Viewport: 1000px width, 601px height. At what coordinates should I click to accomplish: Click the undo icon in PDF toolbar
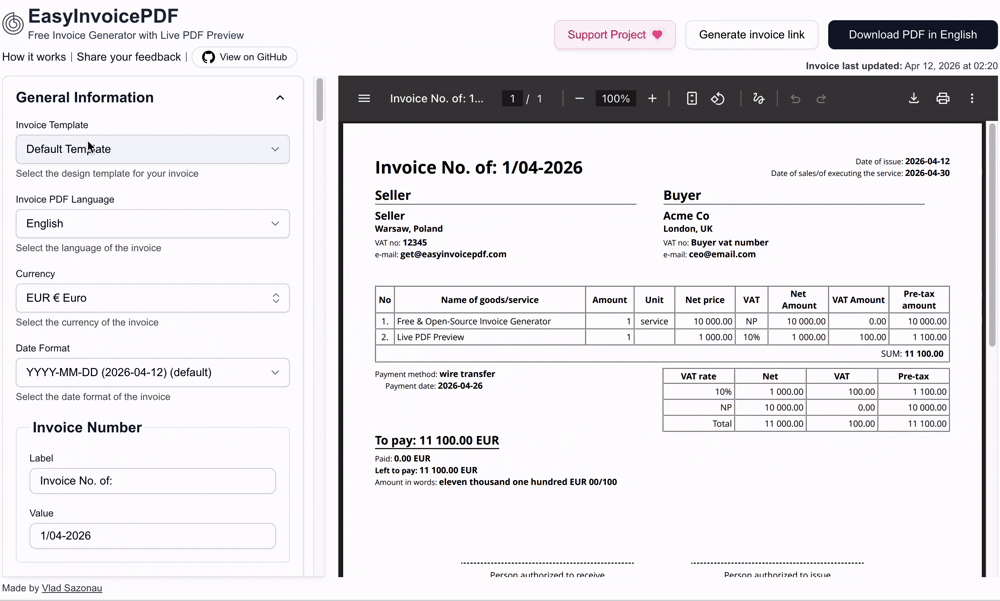[795, 98]
